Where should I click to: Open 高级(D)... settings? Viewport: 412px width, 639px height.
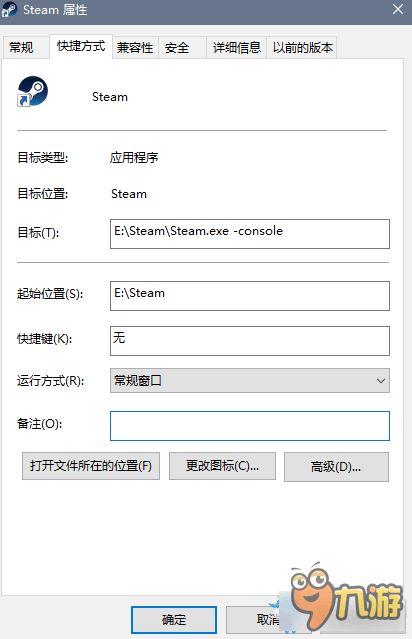[336, 467]
